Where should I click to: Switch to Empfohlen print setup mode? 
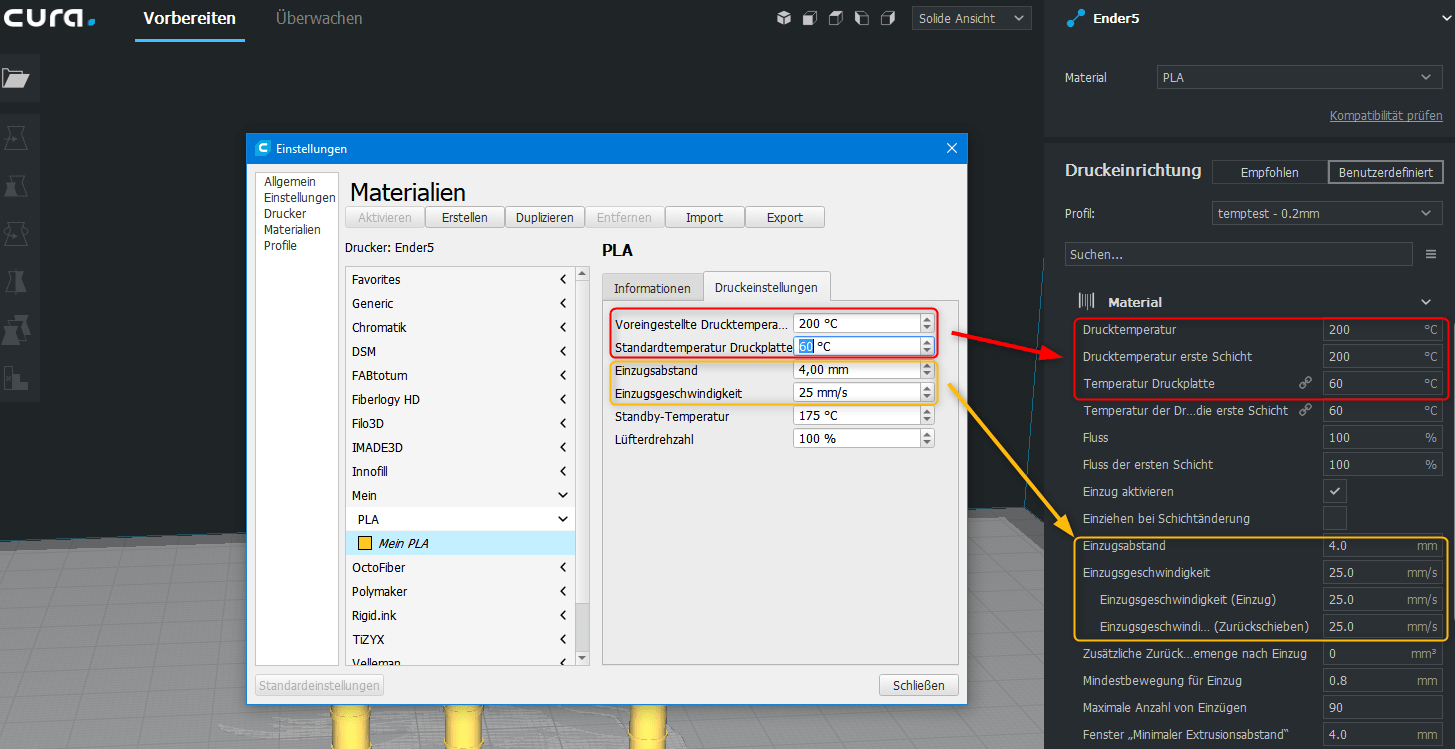[1269, 172]
